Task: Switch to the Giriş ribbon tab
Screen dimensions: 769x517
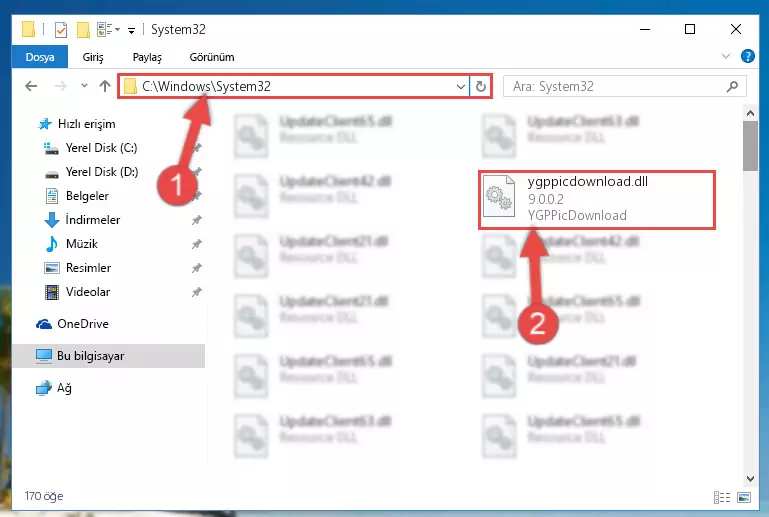Action: tap(93, 57)
